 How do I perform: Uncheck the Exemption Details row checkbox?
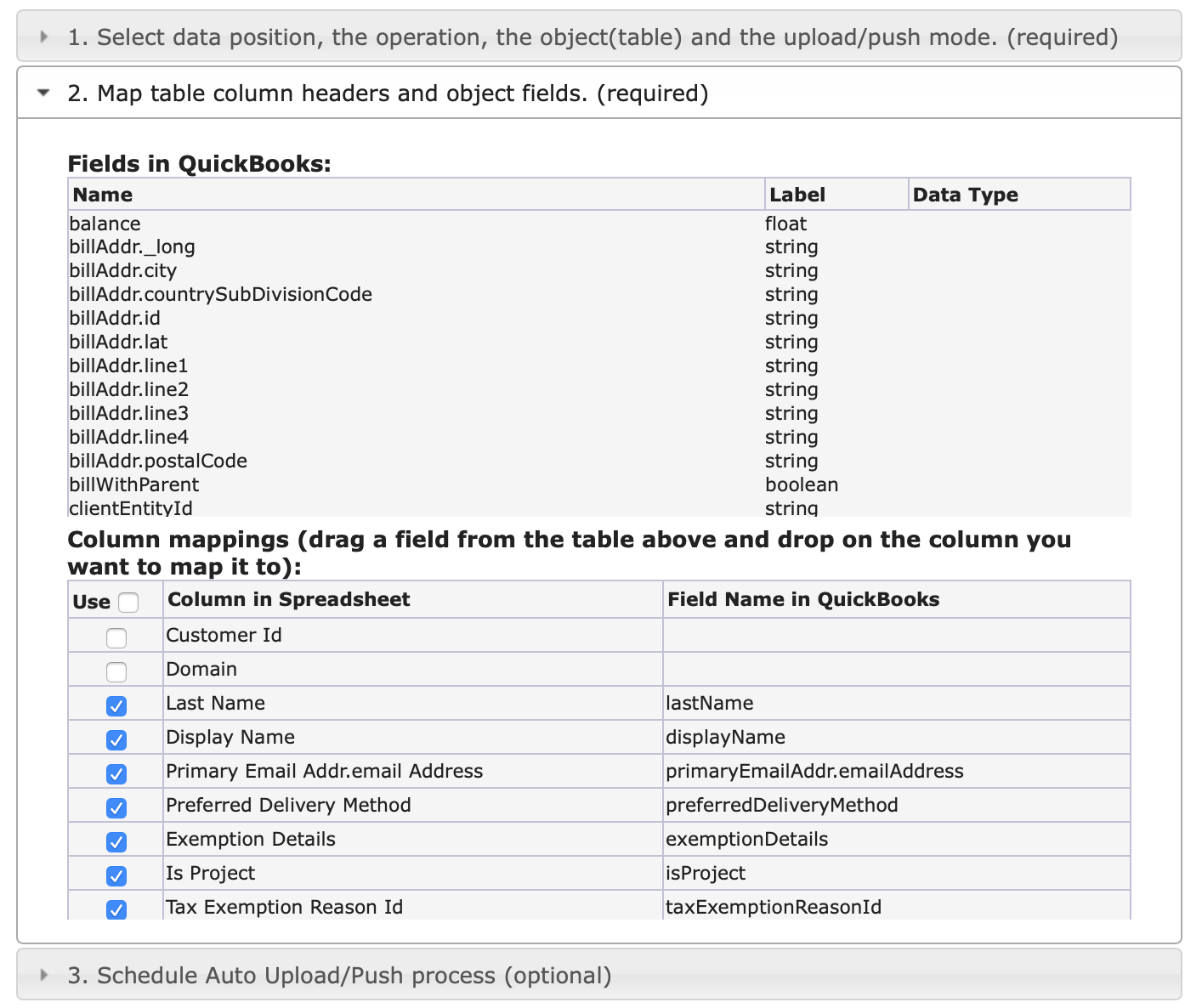coord(116,841)
